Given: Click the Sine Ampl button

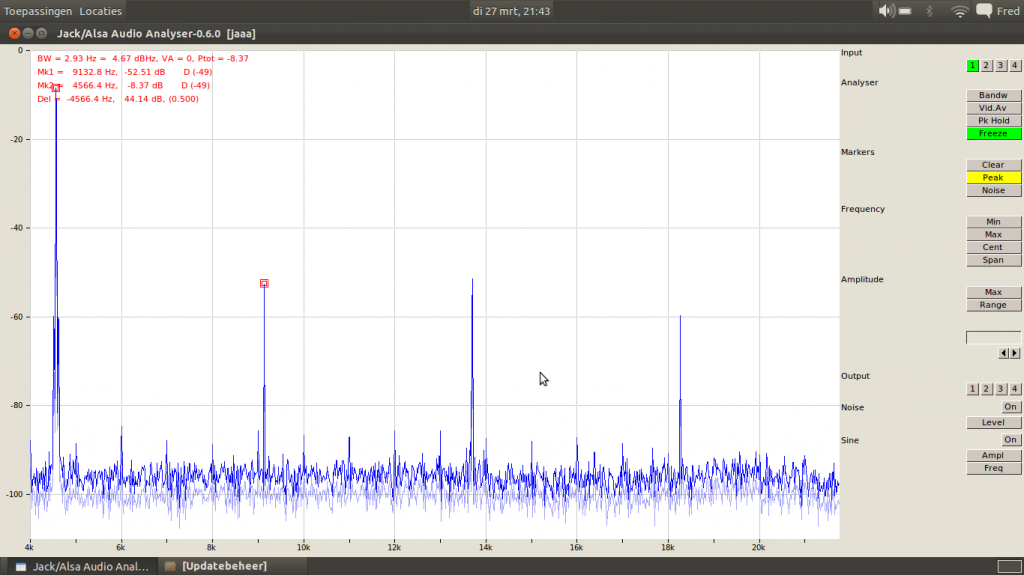Looking at the screenshot, I should [993, 455].
